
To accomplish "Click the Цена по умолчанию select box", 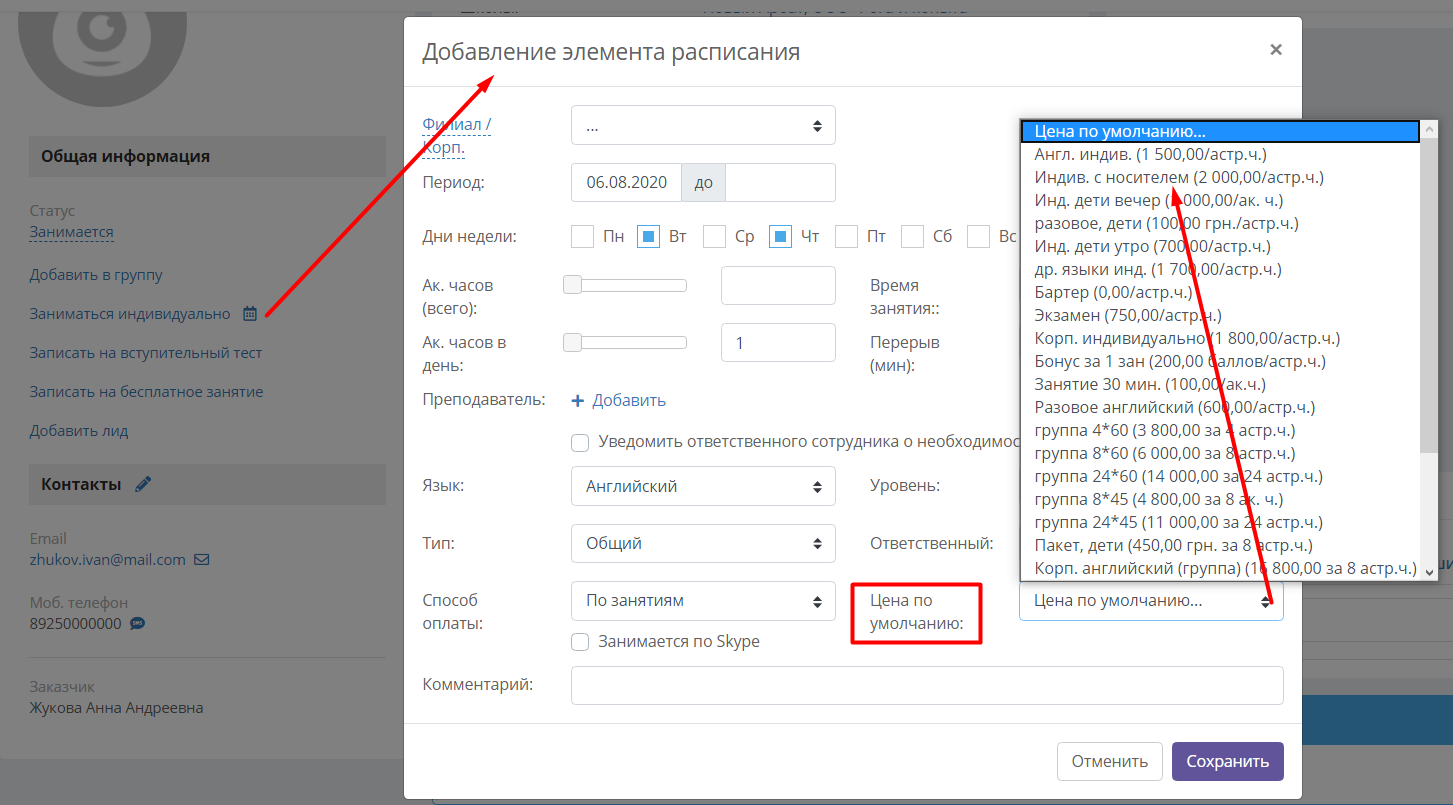I will (x=1151, y=601).
